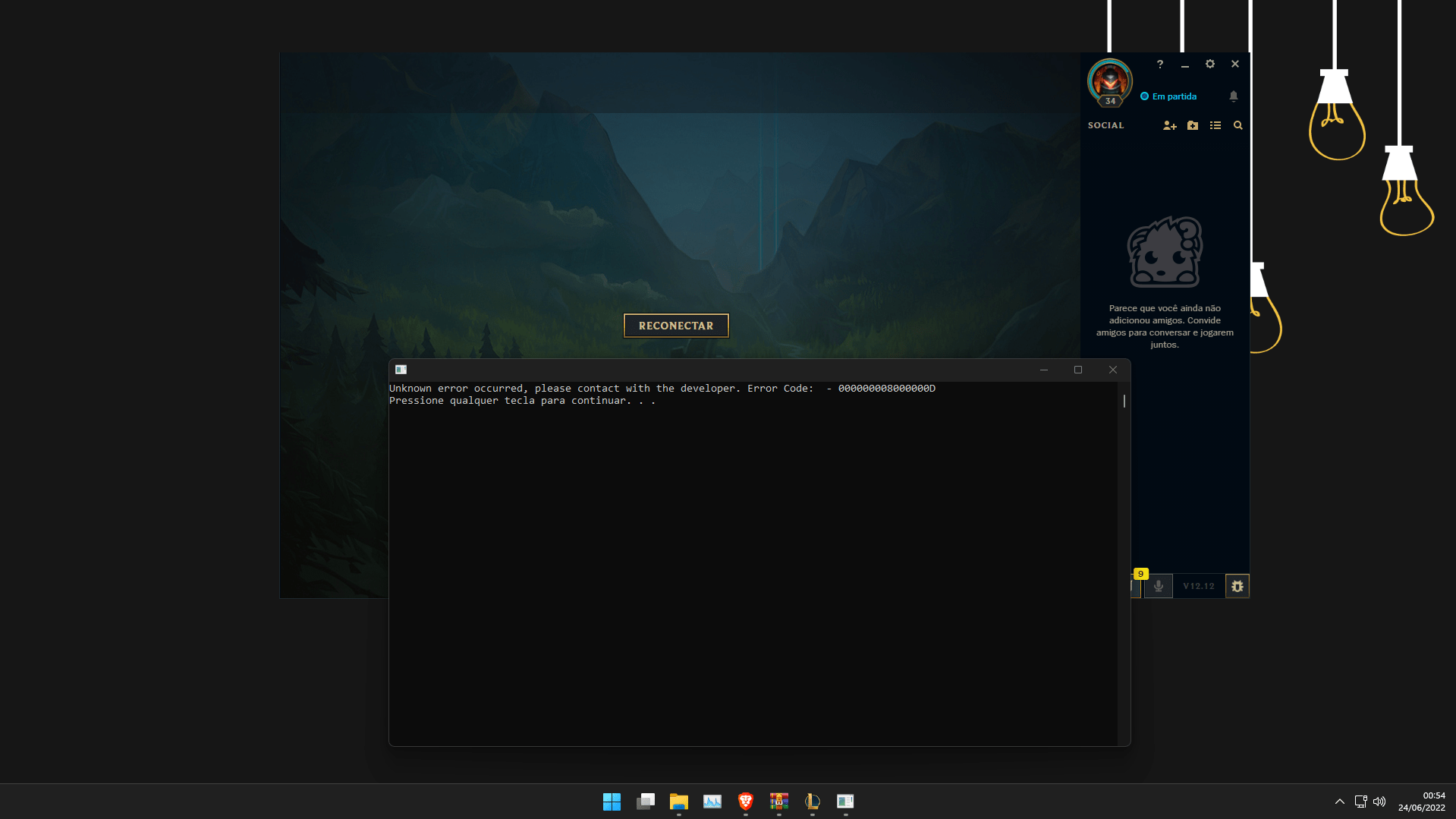Switch to console app taskbar icon
Viewport: 1456px width, 819px height.
[x=845, y=802]
